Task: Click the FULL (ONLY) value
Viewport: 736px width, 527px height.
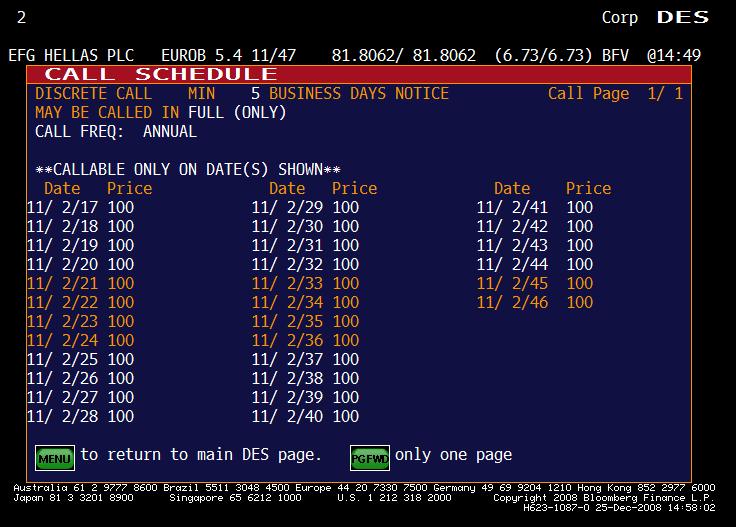Action: coord(237,113)
